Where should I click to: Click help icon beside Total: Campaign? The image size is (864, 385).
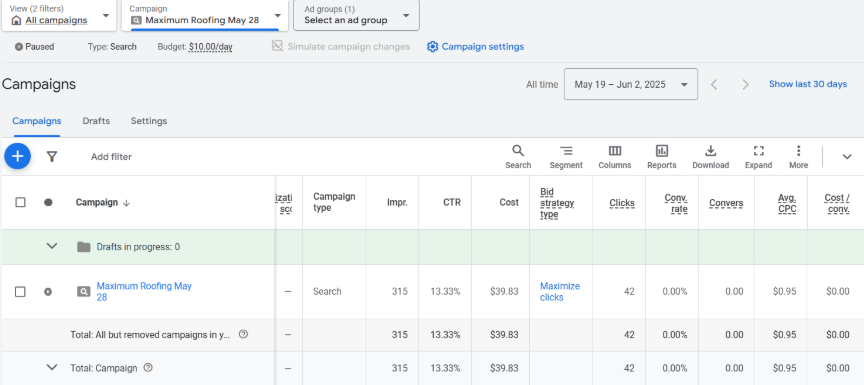(x=148, y=367)
